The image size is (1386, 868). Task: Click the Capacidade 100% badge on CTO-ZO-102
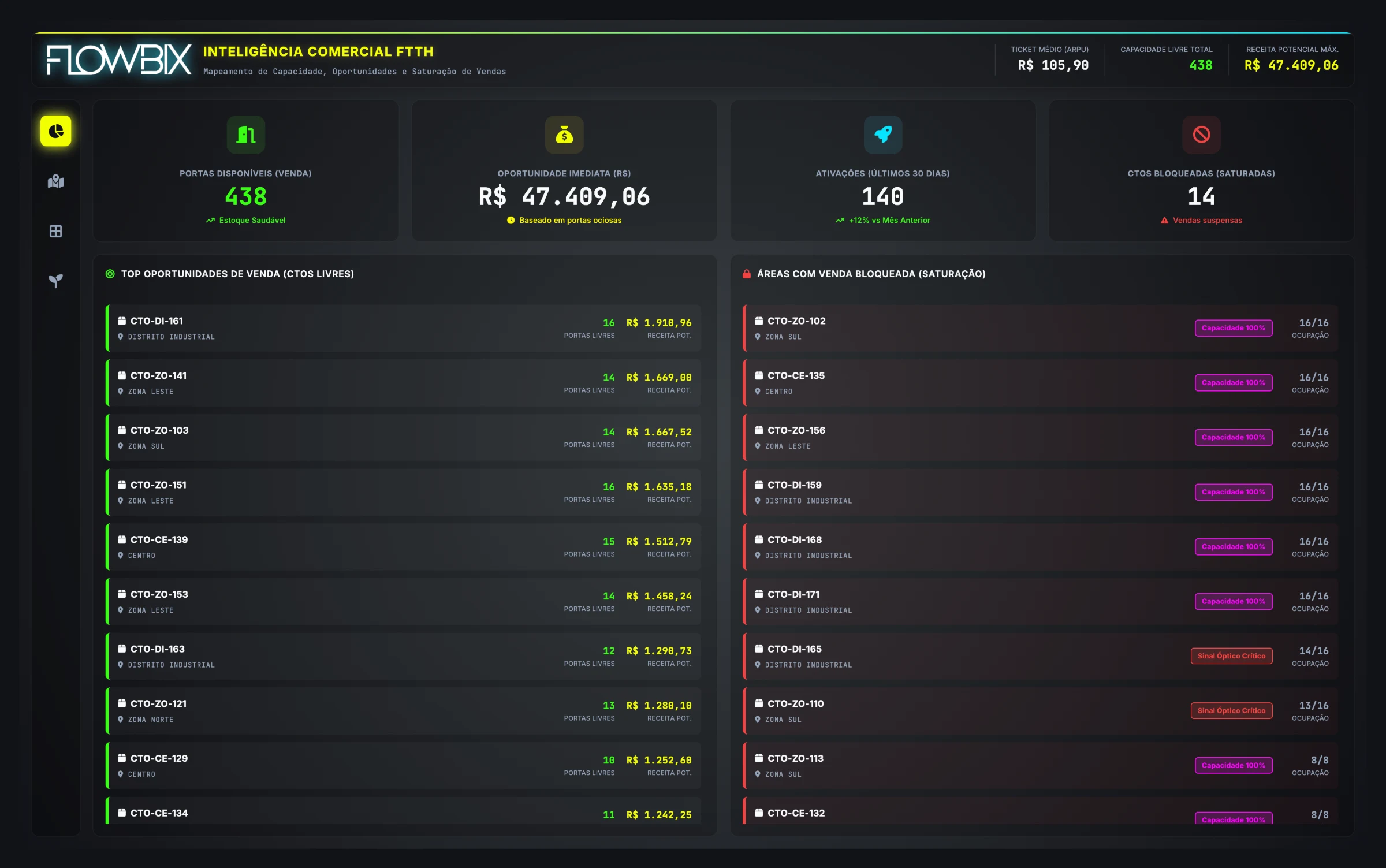[1234, 328]
